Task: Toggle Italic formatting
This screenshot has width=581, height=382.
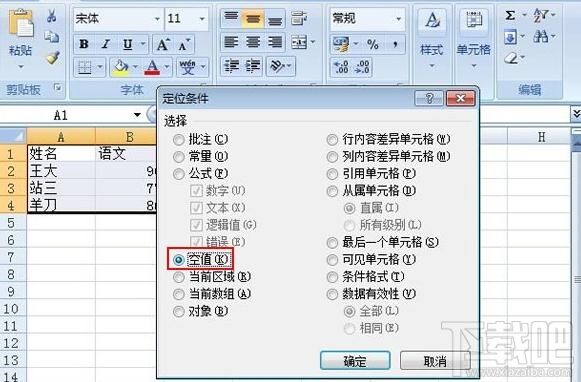Action: pos(106,44)
